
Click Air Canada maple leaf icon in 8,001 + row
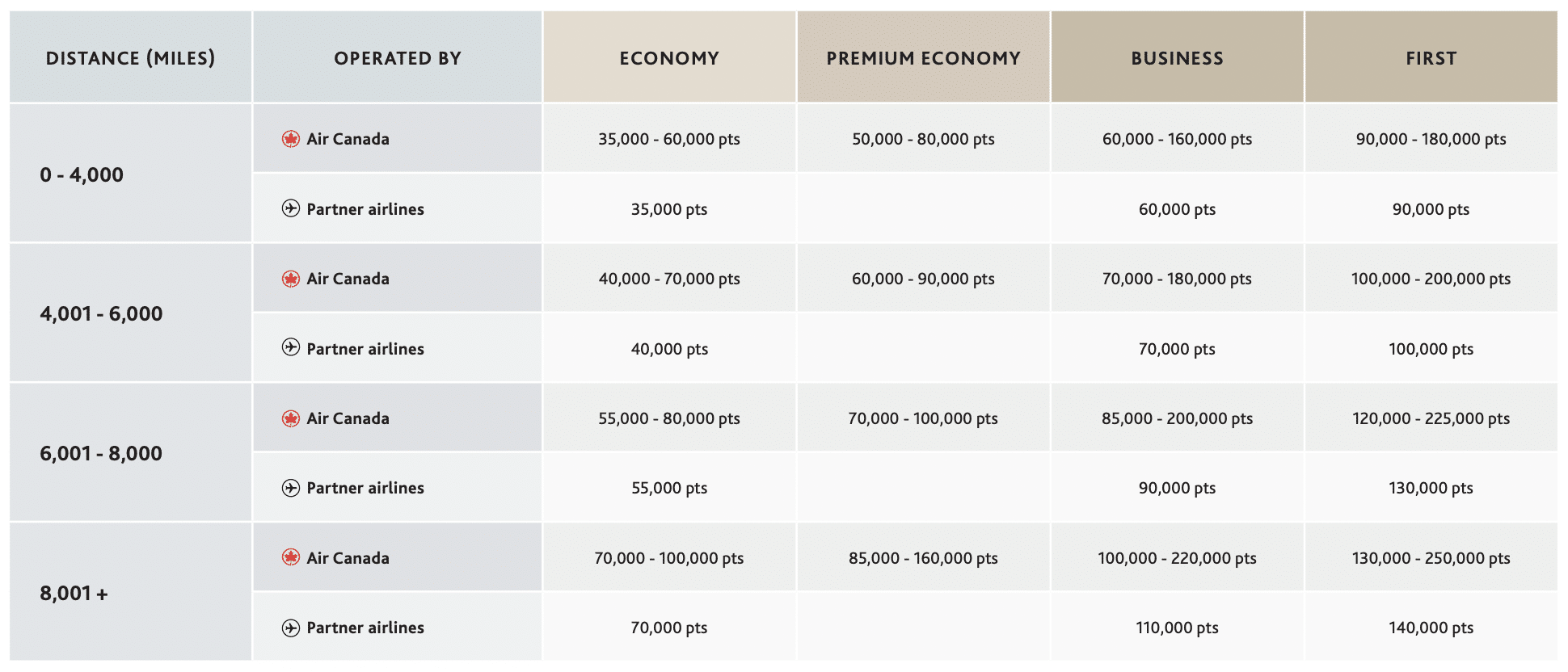pyautogui.click(x=291, y=557)
